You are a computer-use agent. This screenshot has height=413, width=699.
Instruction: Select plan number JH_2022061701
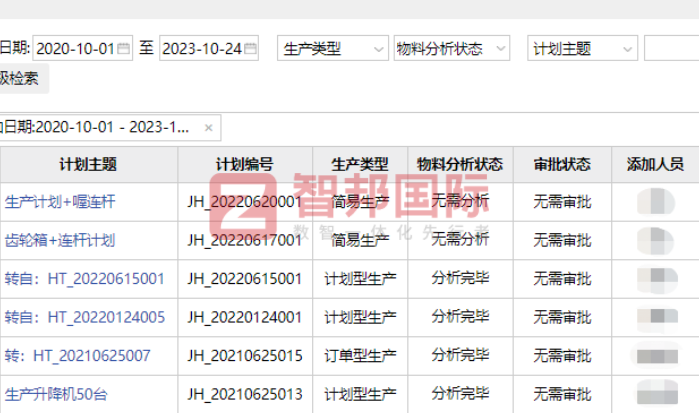pyautogui.click(x=245, y=240)
